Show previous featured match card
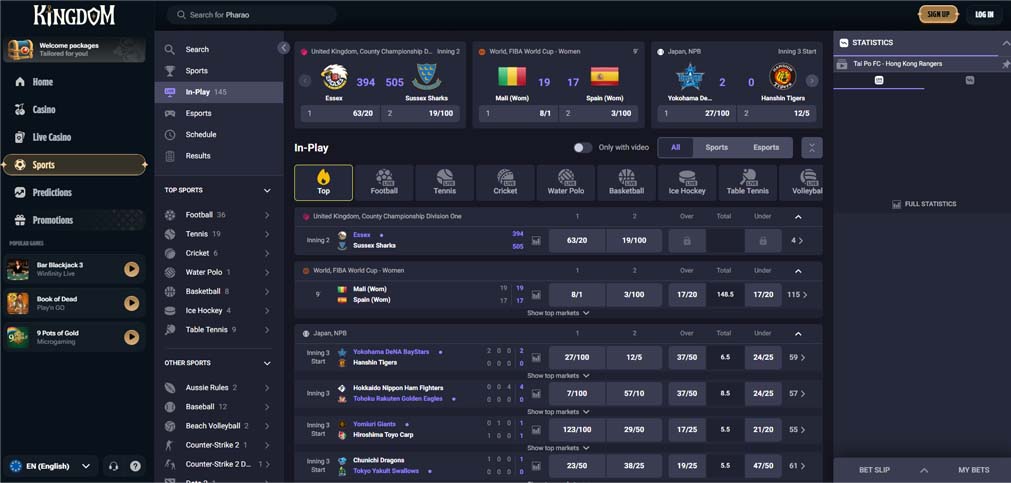 tap(305, 81)
